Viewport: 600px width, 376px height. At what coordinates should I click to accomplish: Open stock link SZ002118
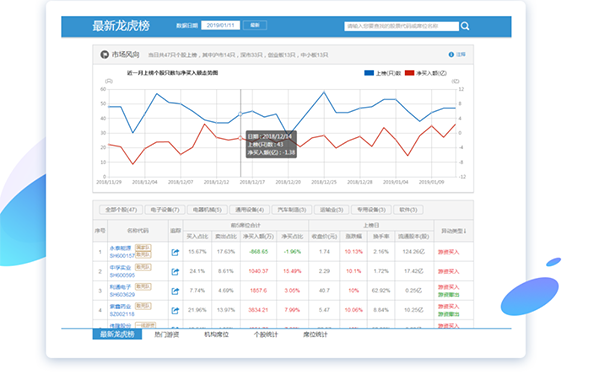tap(122, 314)
